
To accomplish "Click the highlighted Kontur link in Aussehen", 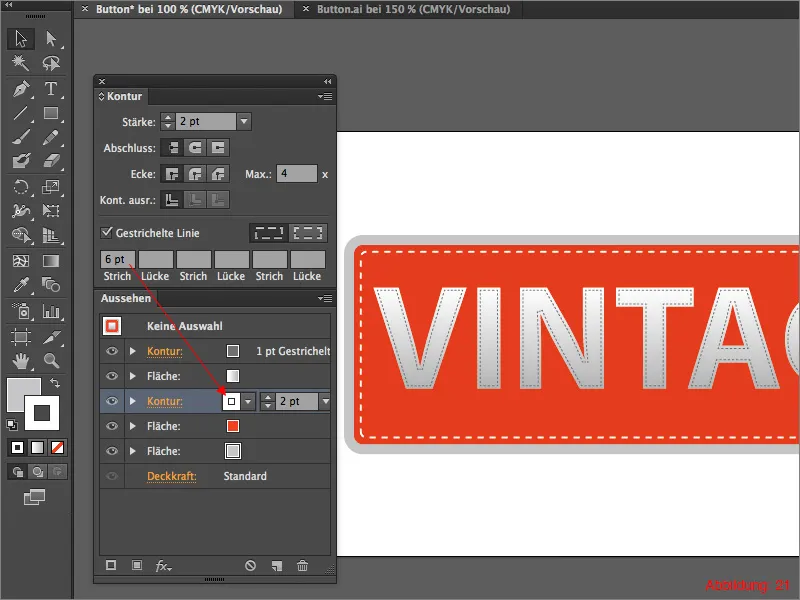I will coord(165,401).
